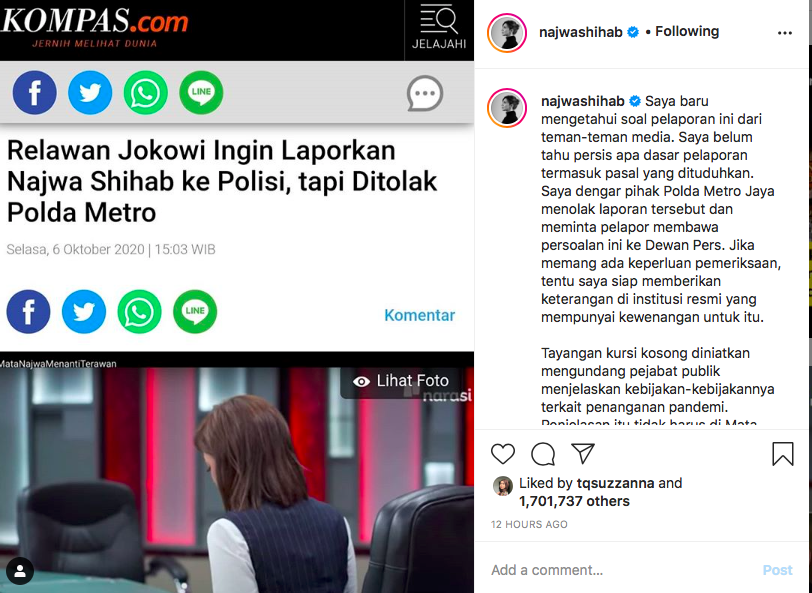Save post with bookmark icon

[x=782, y=454]
